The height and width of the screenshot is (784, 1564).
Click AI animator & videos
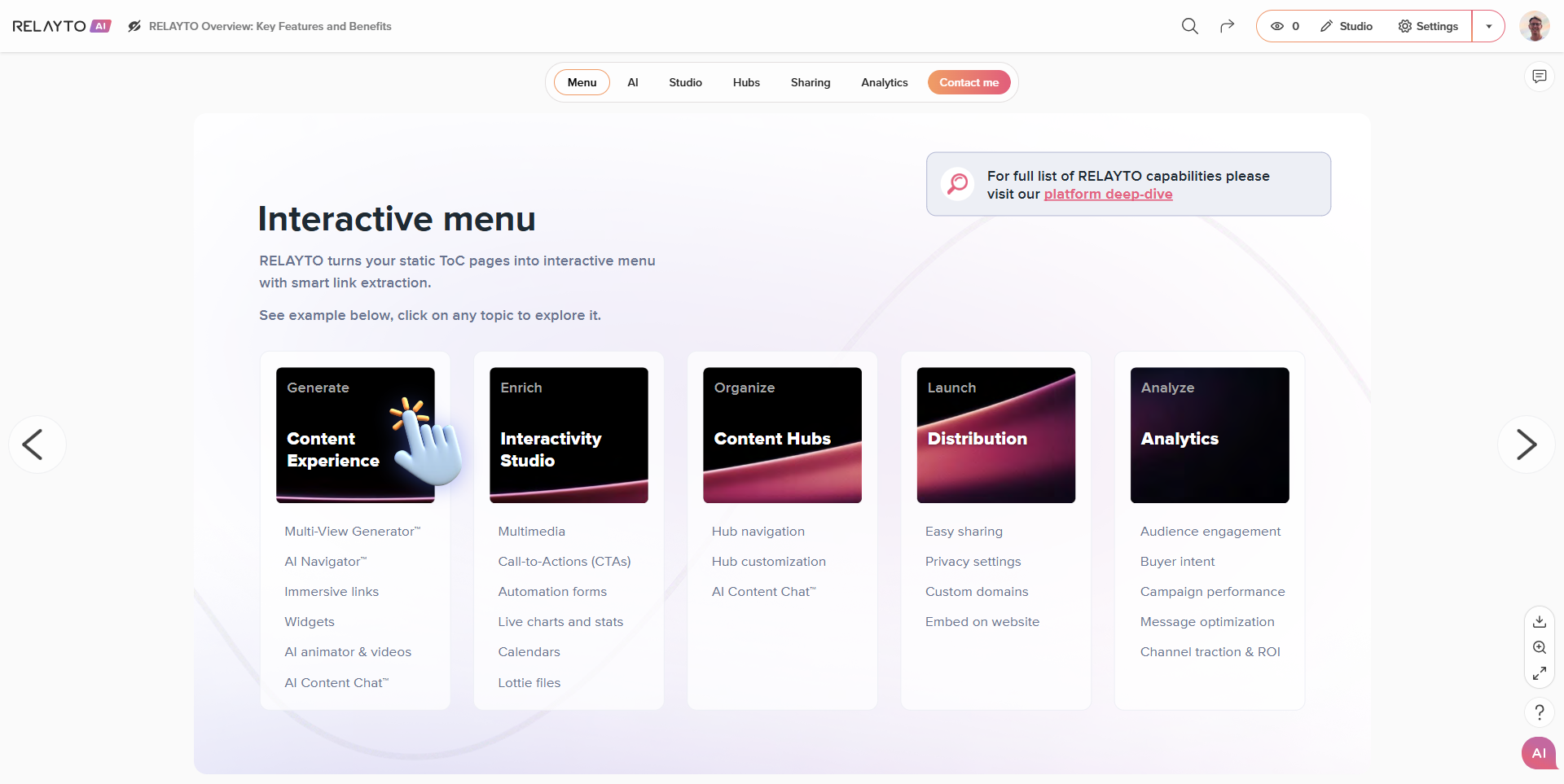coord(348,651)
